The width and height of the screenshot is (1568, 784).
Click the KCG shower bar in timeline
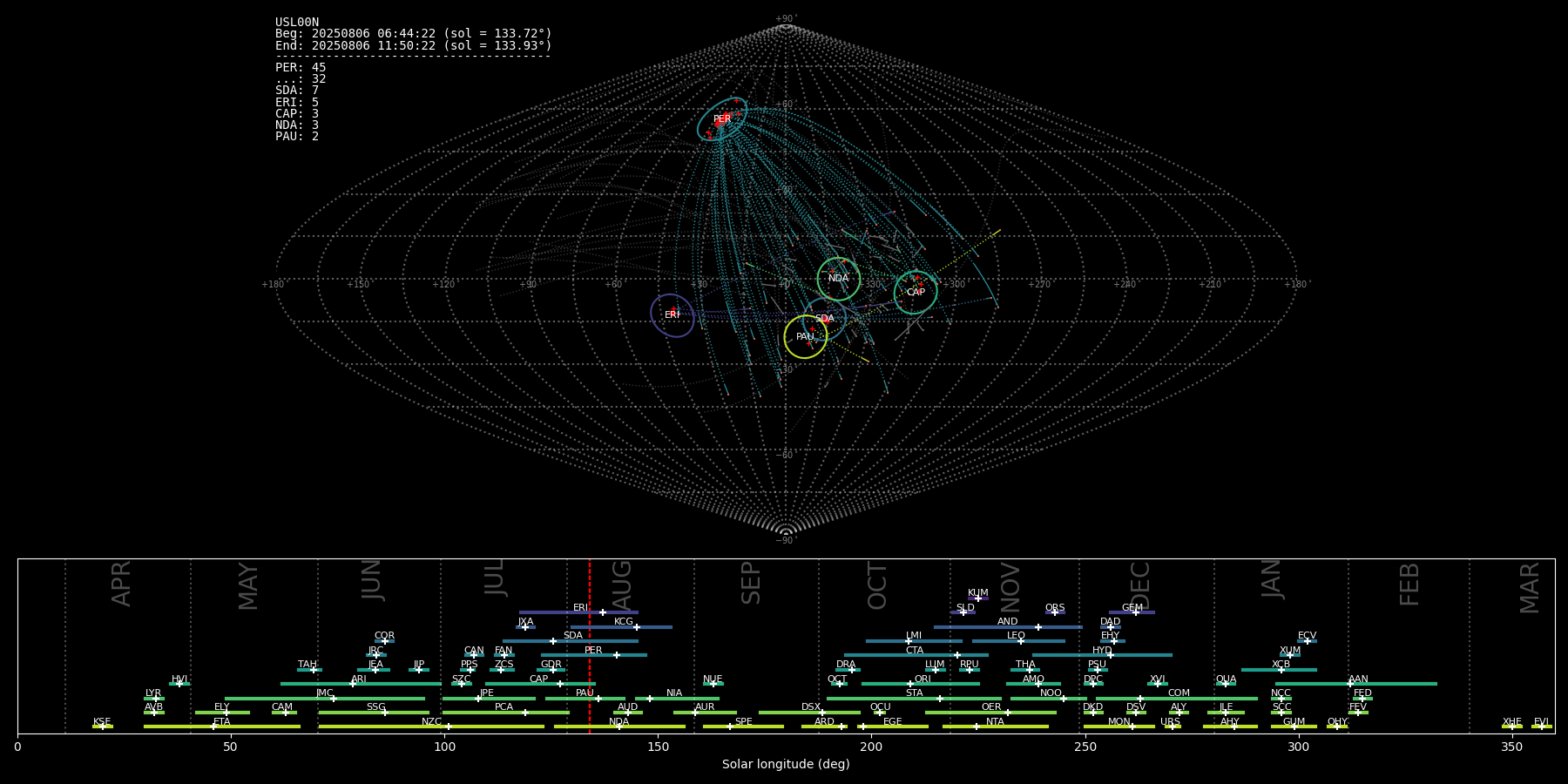pos(621,627)
